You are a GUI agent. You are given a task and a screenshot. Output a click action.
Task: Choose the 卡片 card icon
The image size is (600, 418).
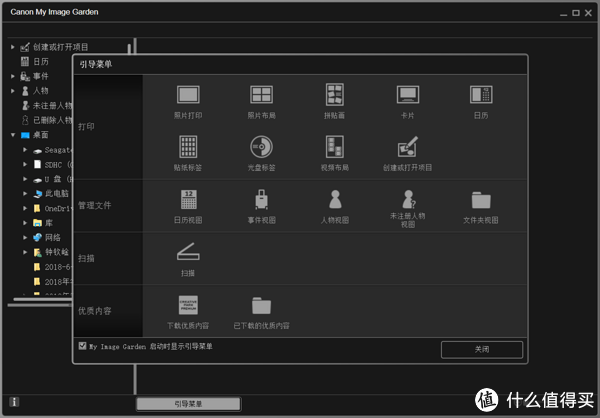pos(408,95)
